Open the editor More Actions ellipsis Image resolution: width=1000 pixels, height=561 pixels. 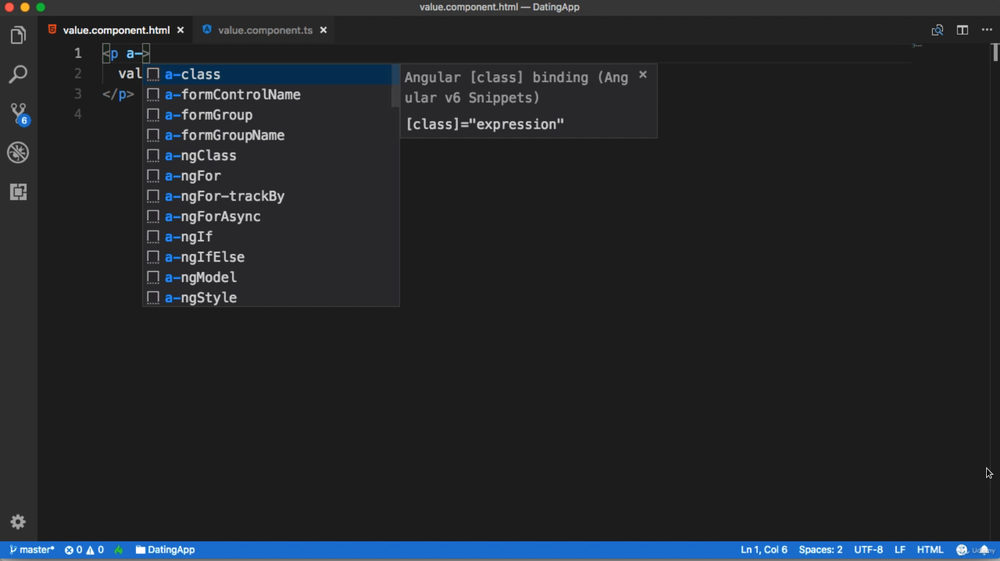click(987, 30)
